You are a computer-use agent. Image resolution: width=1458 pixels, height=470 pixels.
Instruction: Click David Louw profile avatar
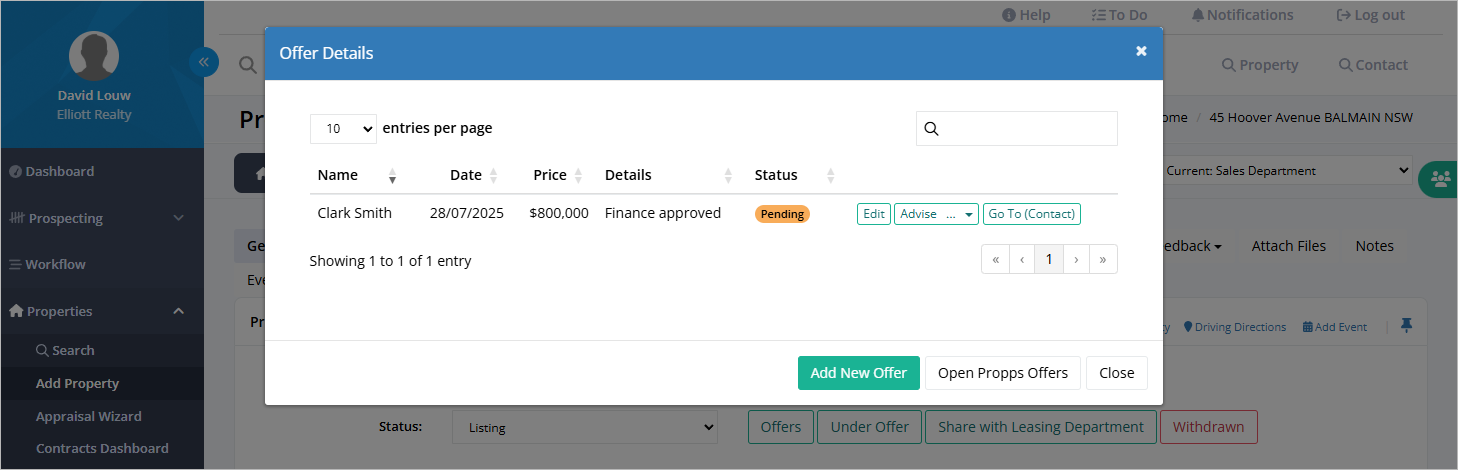click(x=94, y=55)
